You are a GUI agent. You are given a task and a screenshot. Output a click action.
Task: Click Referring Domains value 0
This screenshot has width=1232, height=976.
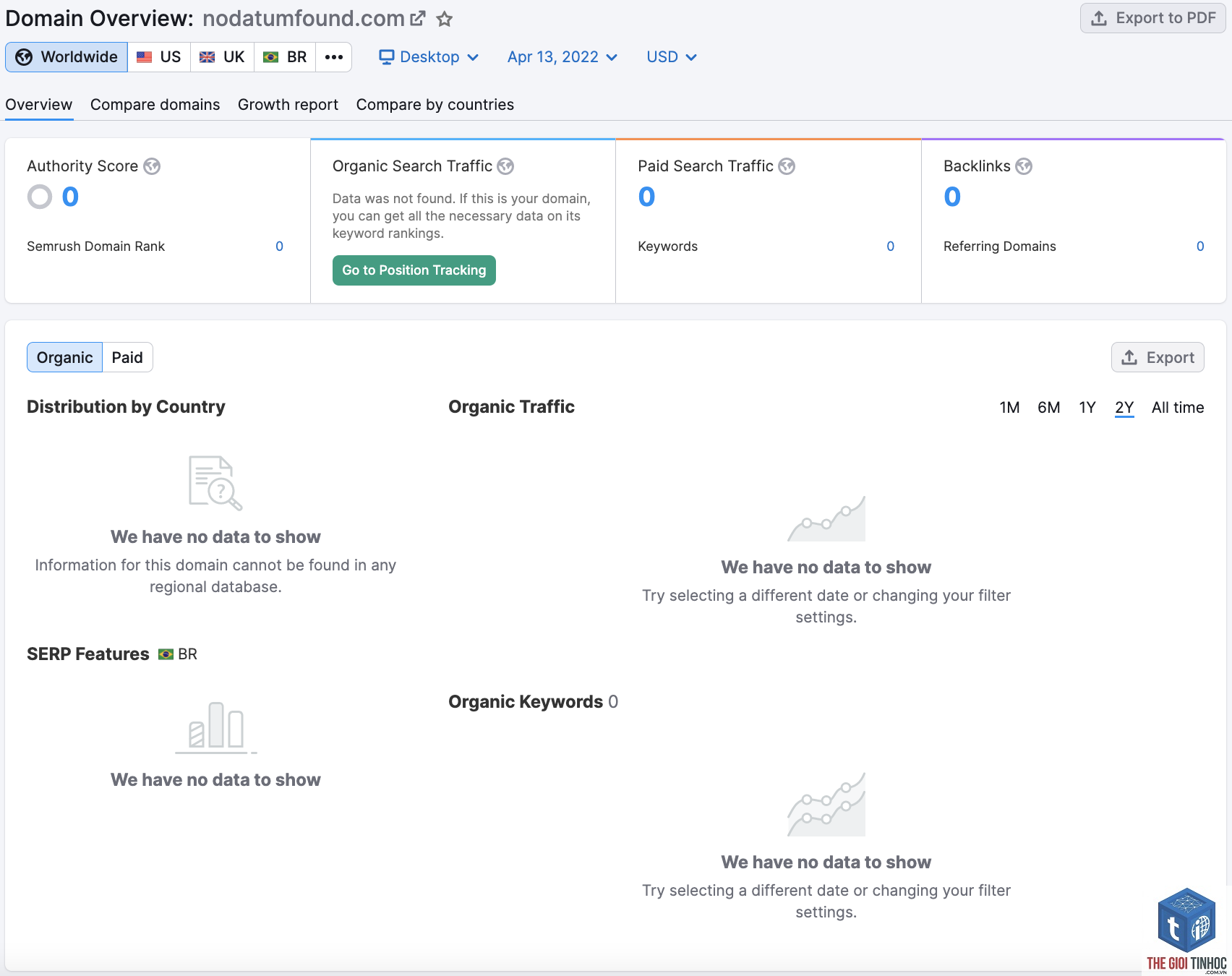[x=1200, y=247]
